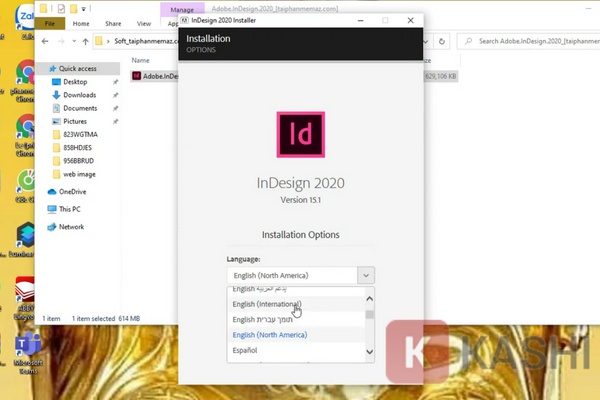Viewport: 600px width, 400px height.
Task: Choose Español from the language list
Action: coord(246,350)
